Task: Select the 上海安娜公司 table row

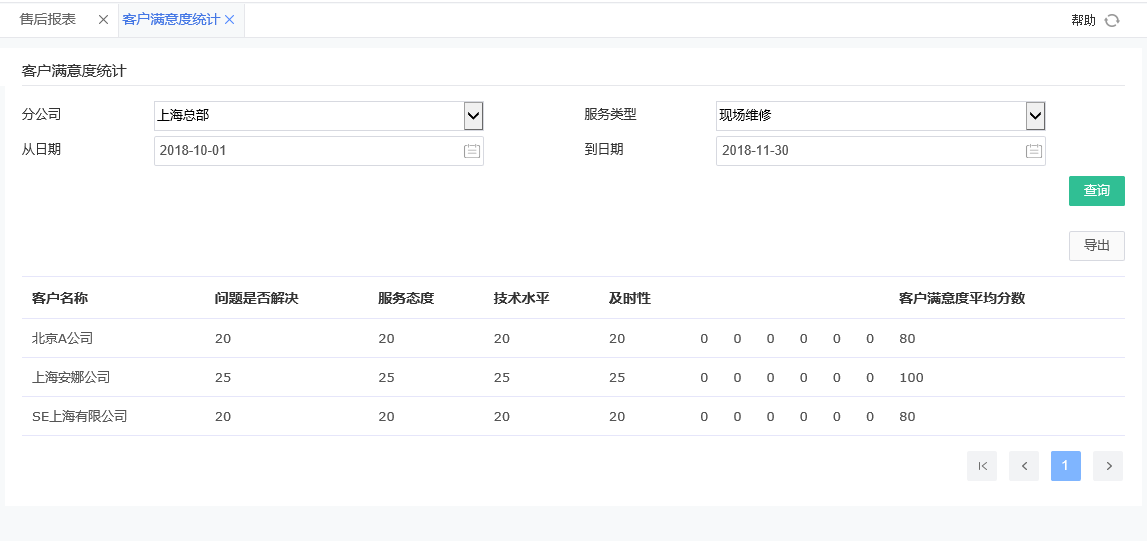Action: click(71, 378)
